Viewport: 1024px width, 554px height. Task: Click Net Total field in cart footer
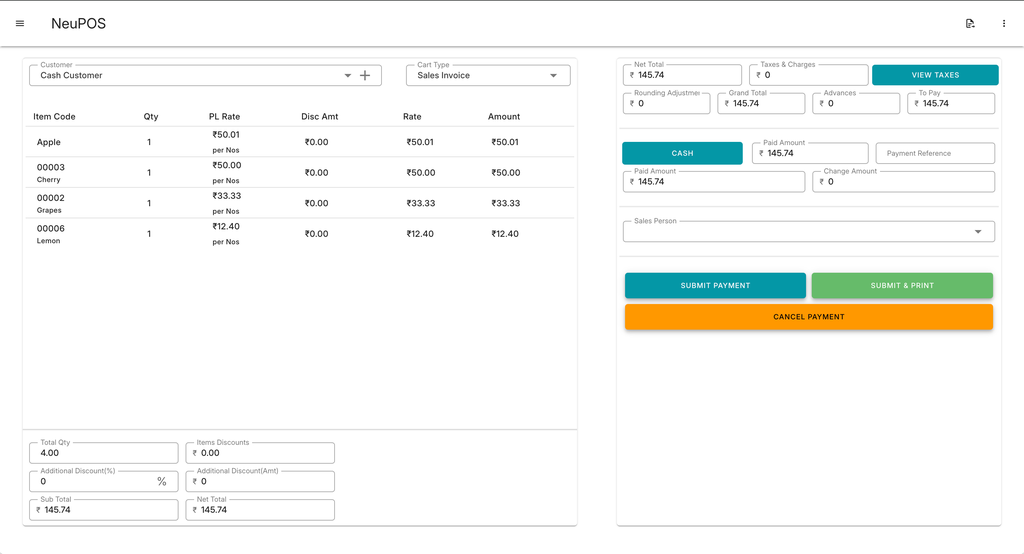pyautogui.click(x=260, y=510)
